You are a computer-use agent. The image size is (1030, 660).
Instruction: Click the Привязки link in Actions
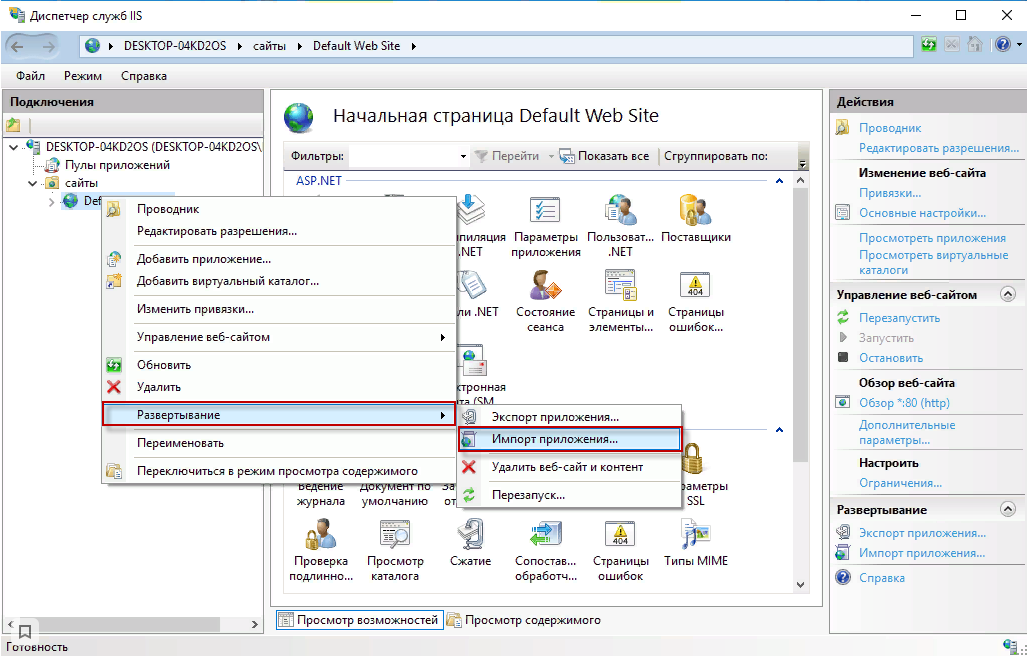[x=889, y=193]
